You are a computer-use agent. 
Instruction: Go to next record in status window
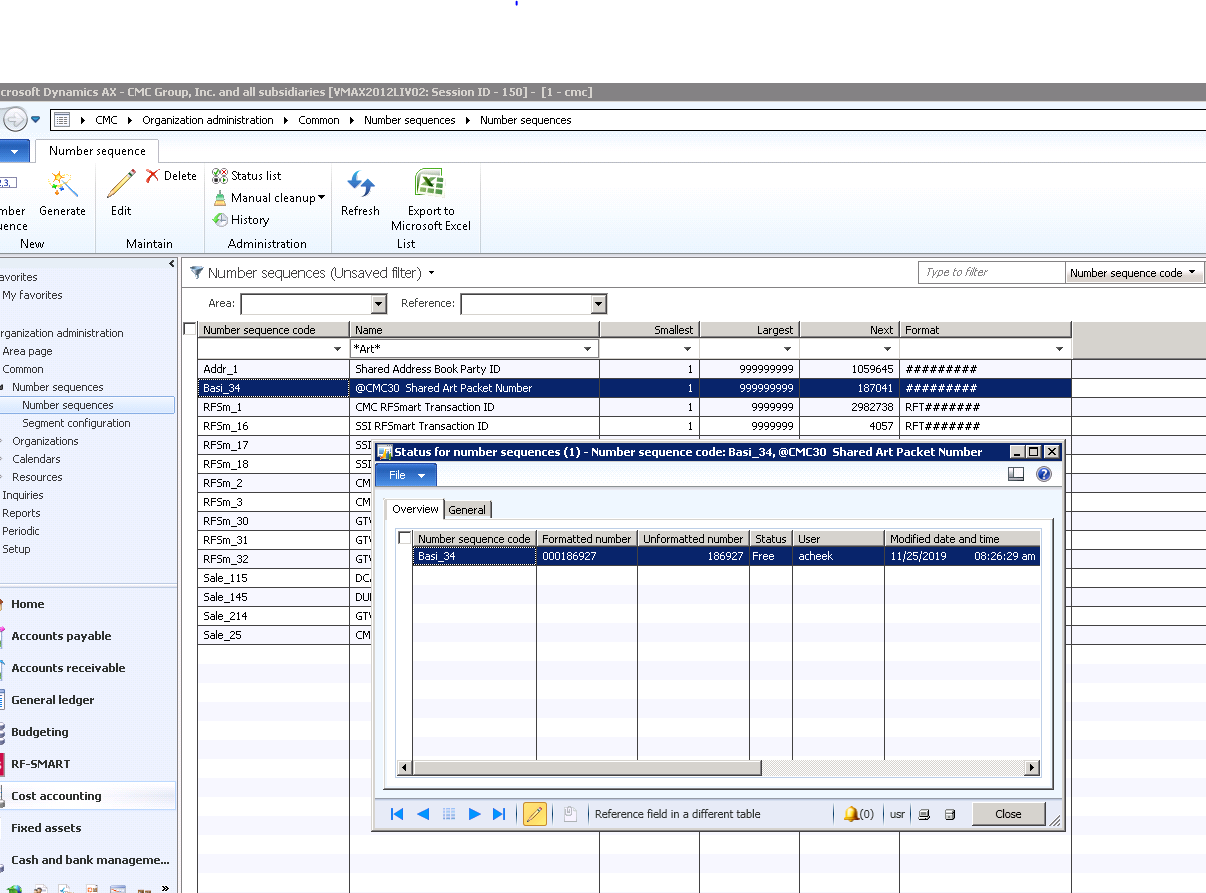click(x=475, y=814)
